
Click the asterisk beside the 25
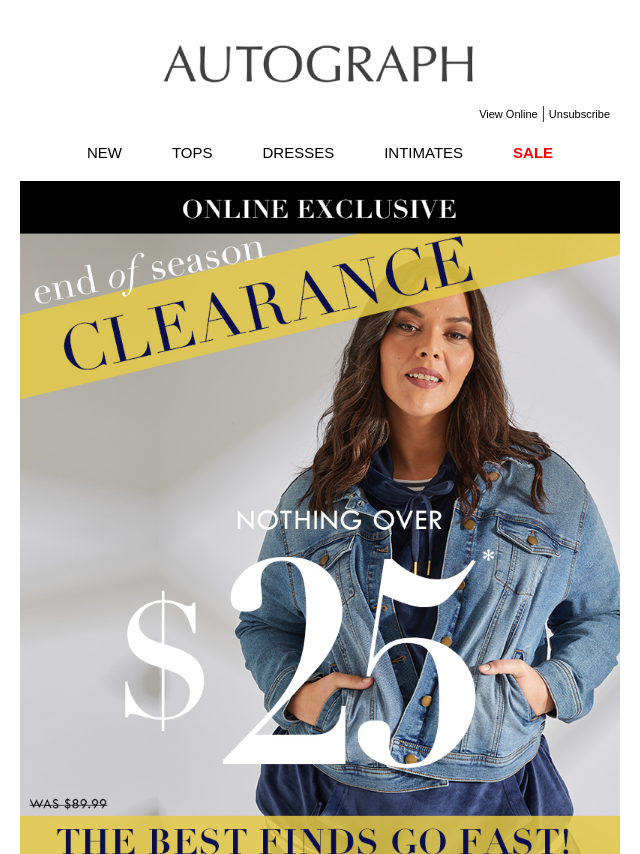tap(488, 556)
